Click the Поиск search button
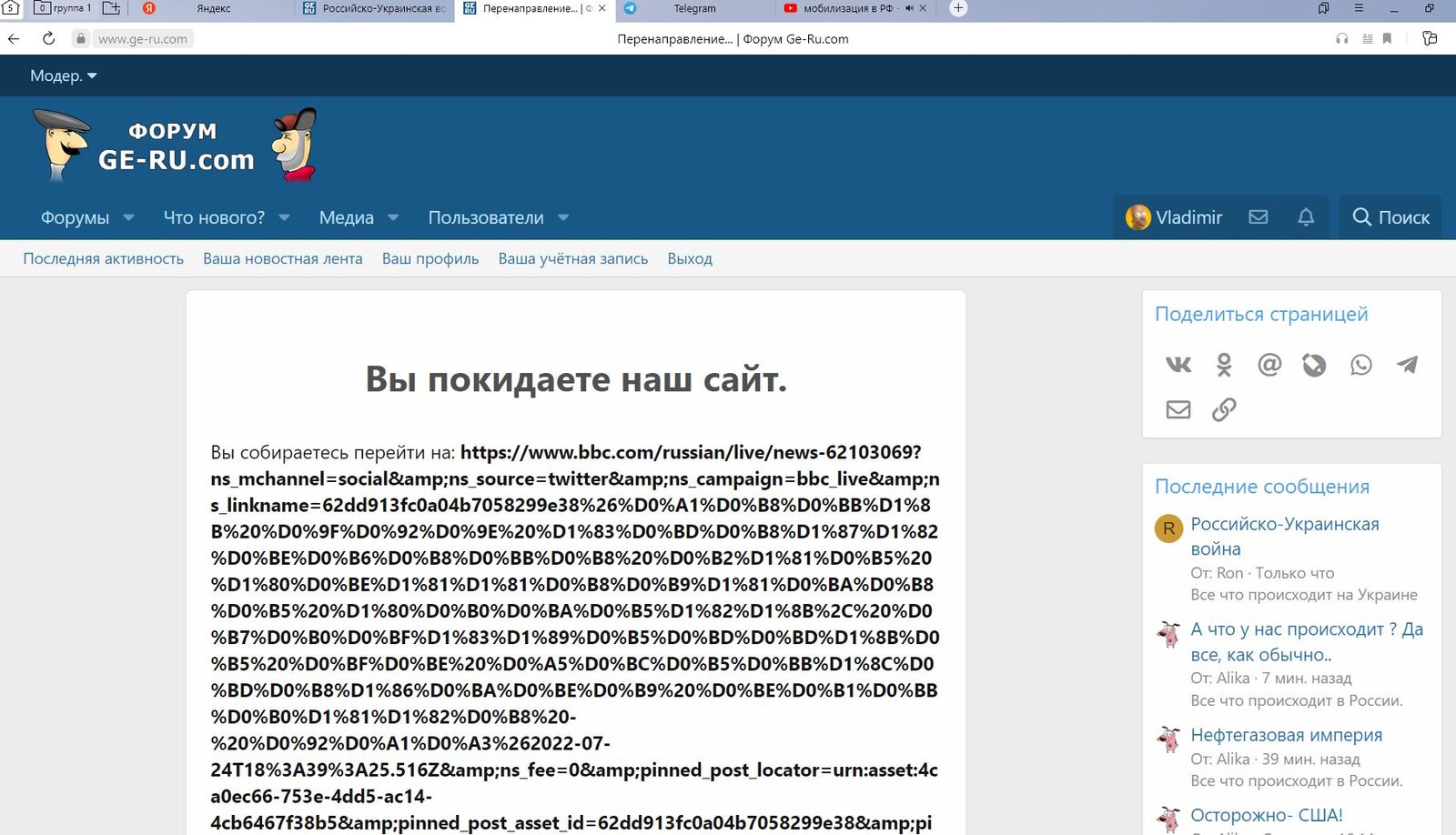Screen dimensions: 1456x835 pos(1390,217)
